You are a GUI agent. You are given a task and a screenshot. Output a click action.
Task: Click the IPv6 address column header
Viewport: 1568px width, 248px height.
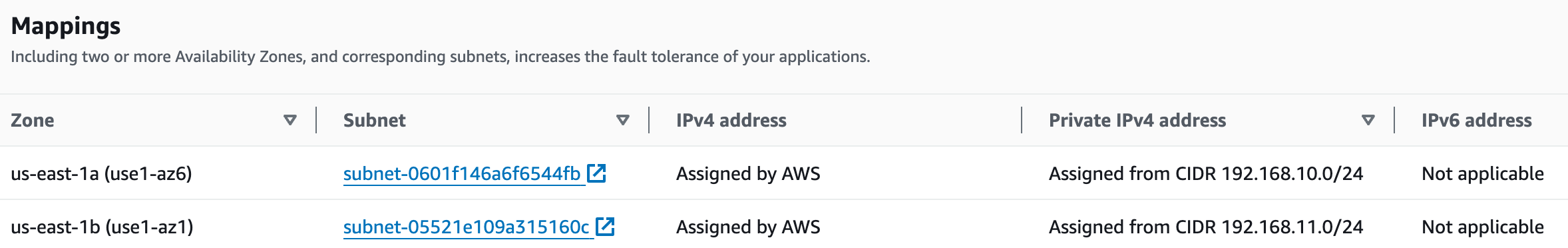pos(1476,120)
